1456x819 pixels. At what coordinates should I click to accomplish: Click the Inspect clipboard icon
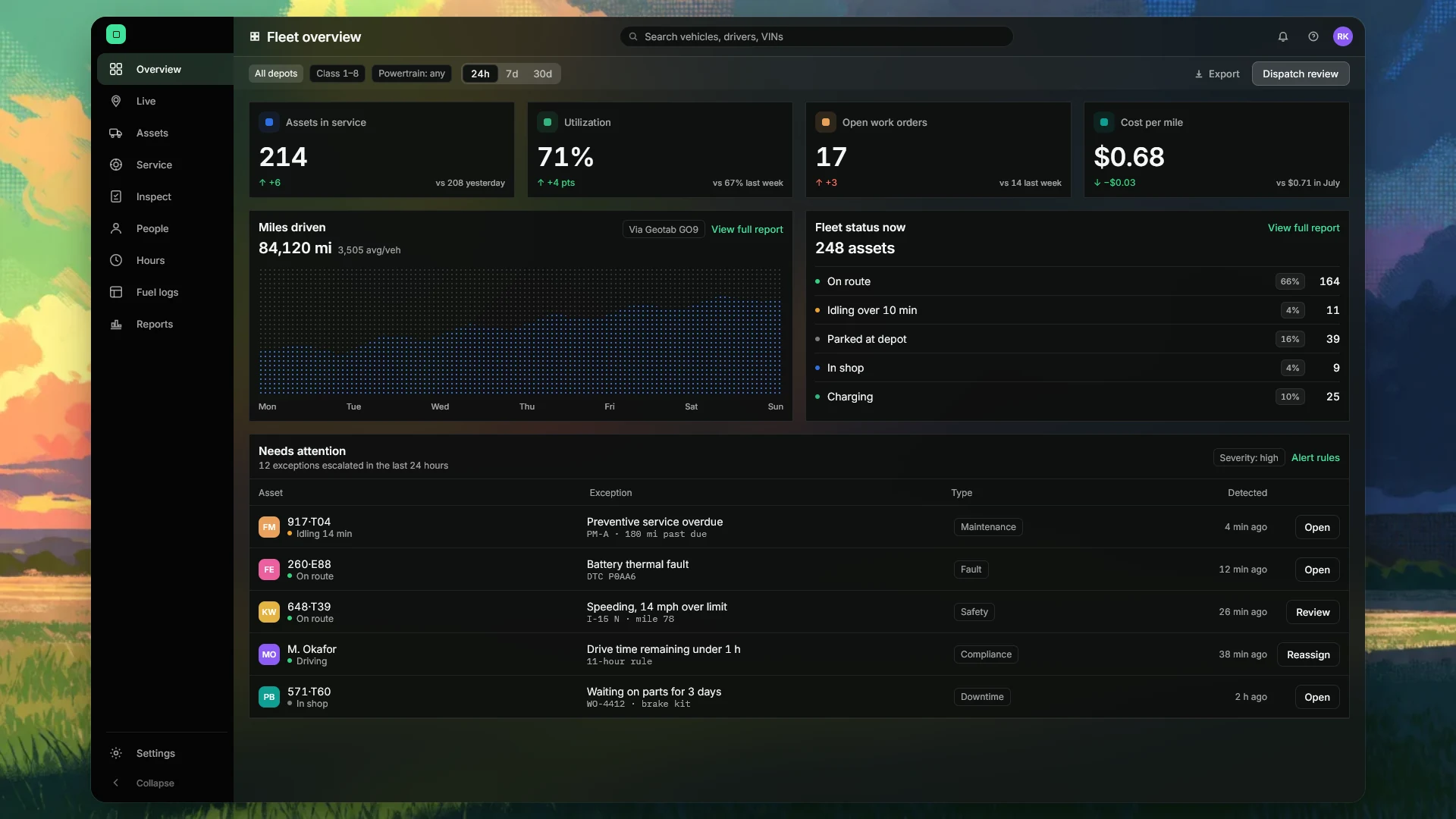coord(116,196)
